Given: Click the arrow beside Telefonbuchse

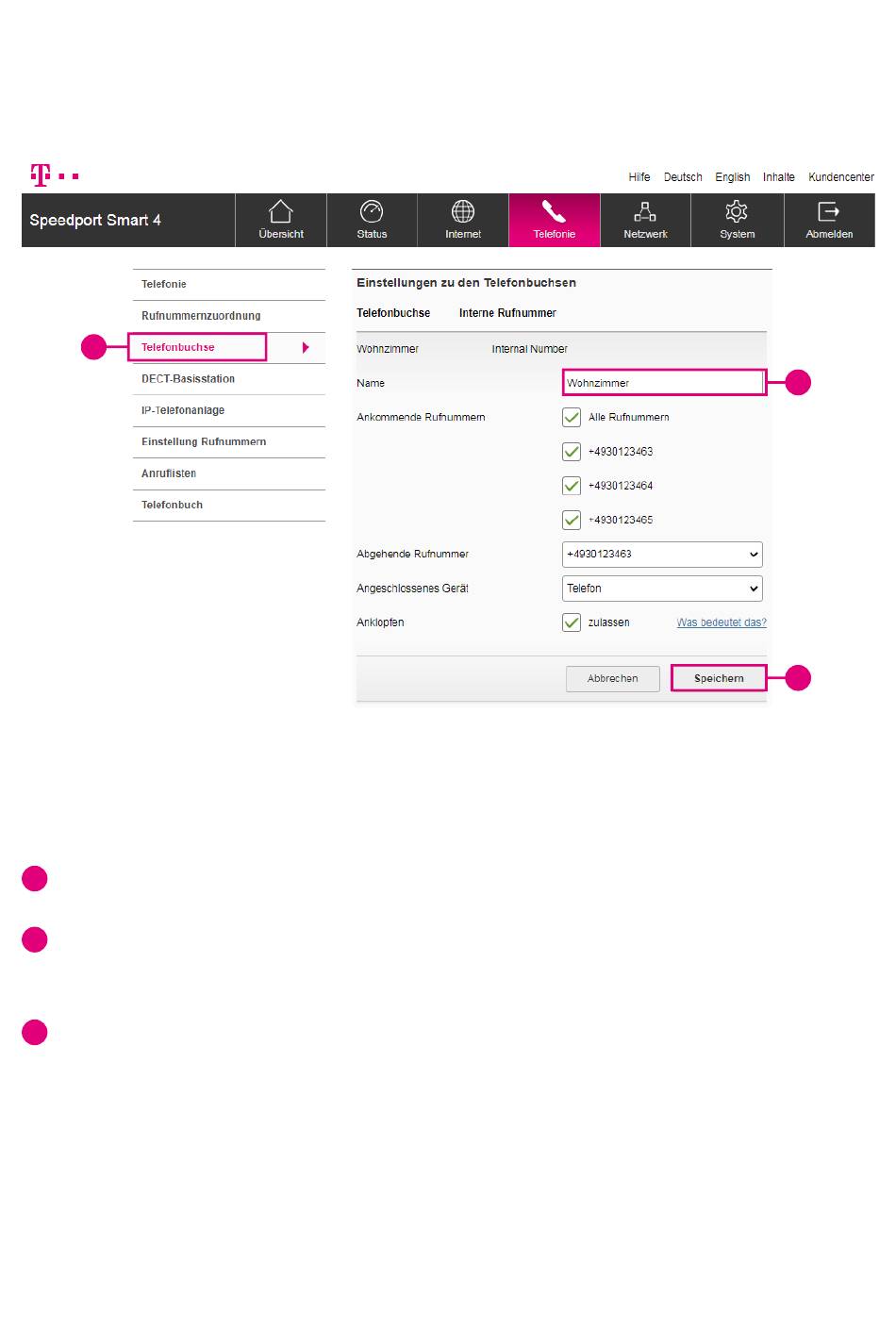Looking at the screenshot, I should pos(306,348).
